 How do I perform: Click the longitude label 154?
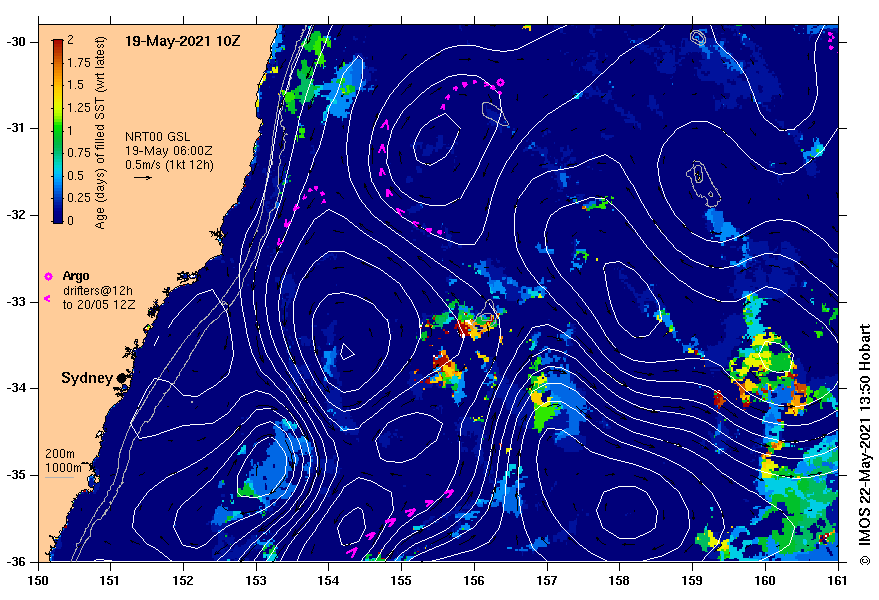point(329,580)
